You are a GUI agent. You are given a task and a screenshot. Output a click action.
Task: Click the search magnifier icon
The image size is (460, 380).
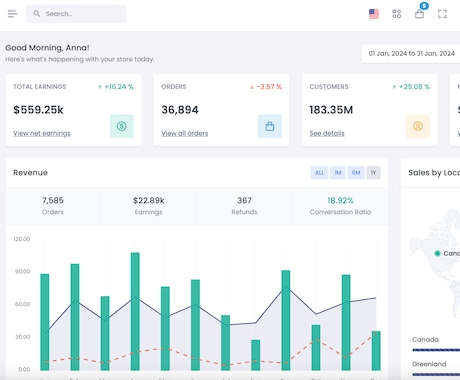37,14
